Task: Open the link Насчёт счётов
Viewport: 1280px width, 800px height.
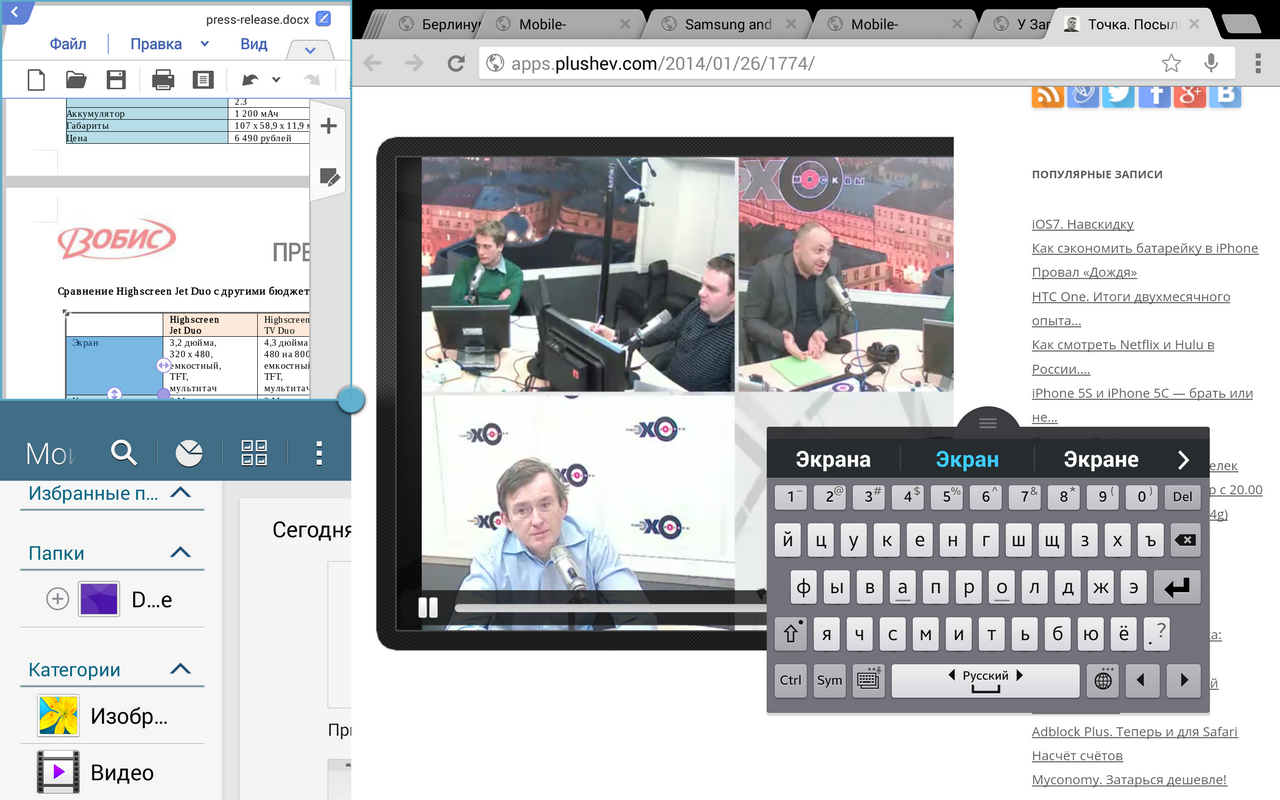Action: pos(1077,755)
